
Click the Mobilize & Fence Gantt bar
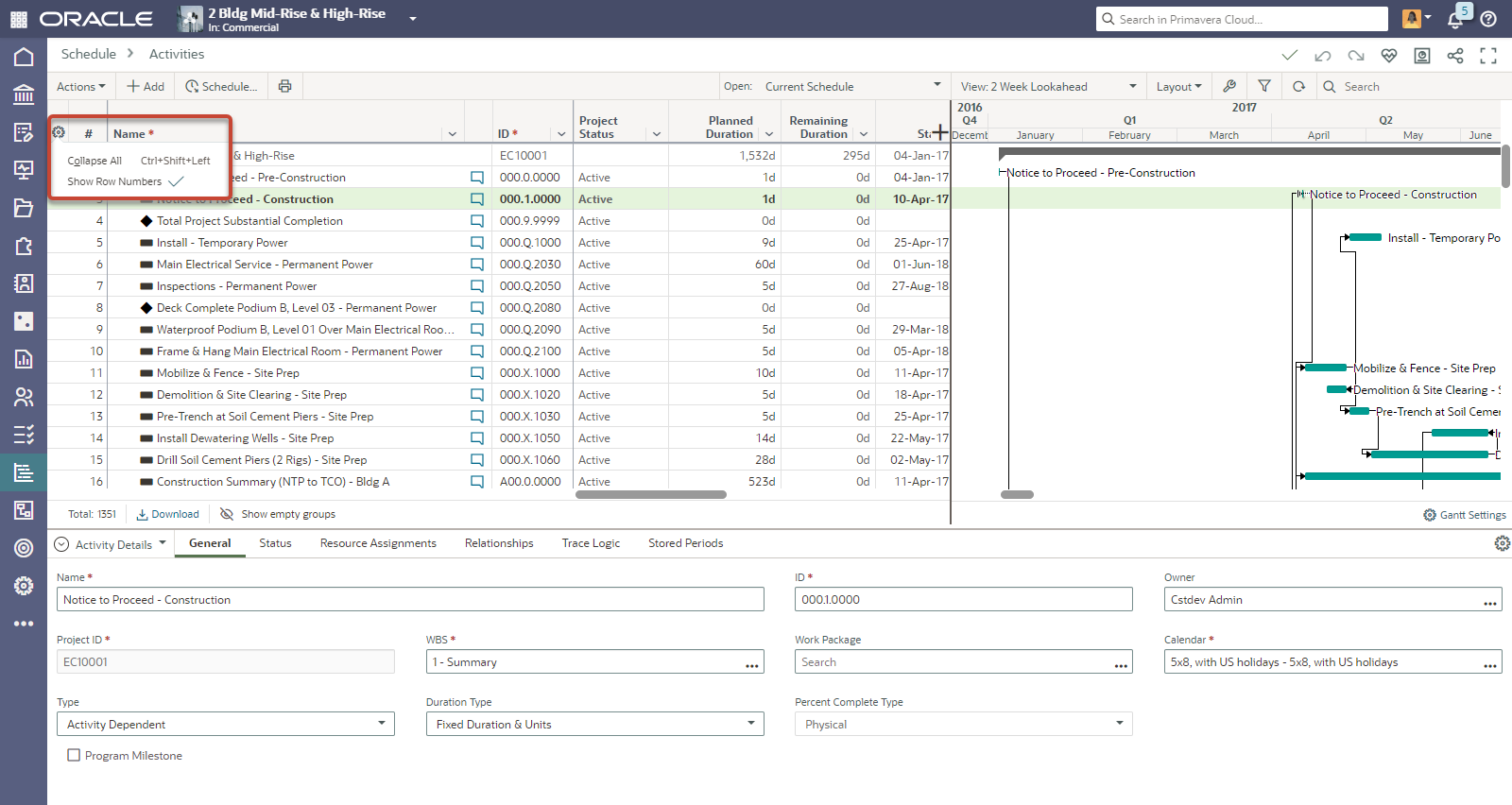click(x=1325, y=368)
